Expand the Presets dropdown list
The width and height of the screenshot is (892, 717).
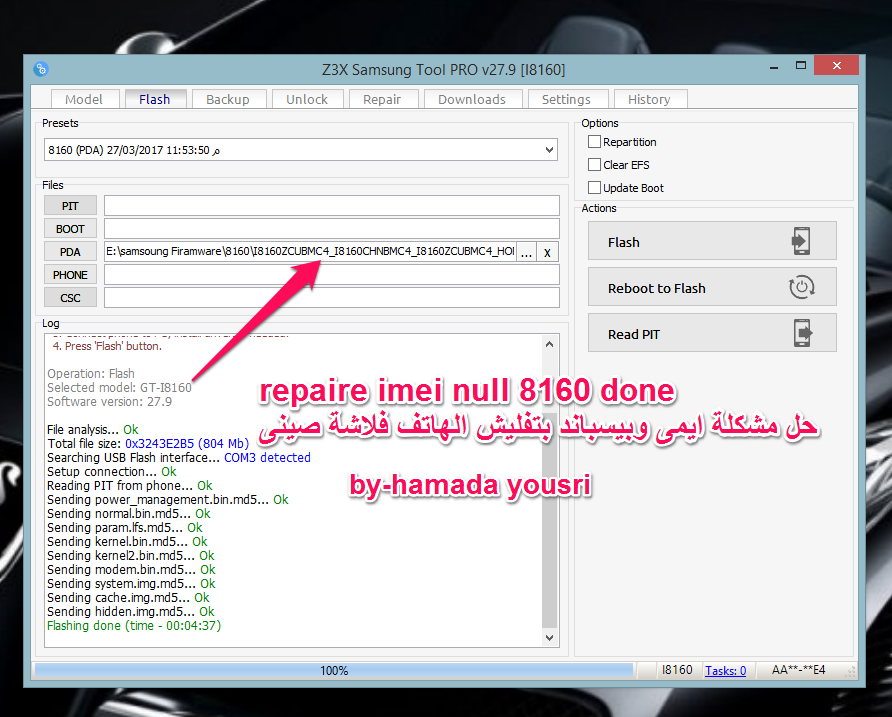pyautogui.click(x=549, y=150)
